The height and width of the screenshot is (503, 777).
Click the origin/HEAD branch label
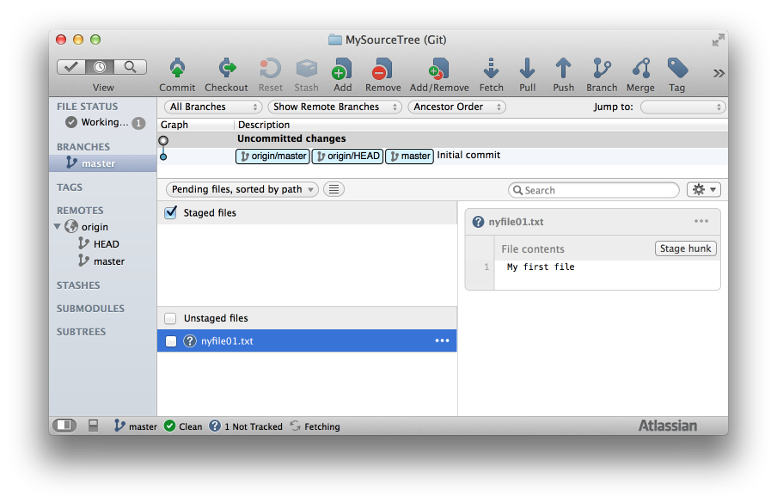(x=347, y=156)
